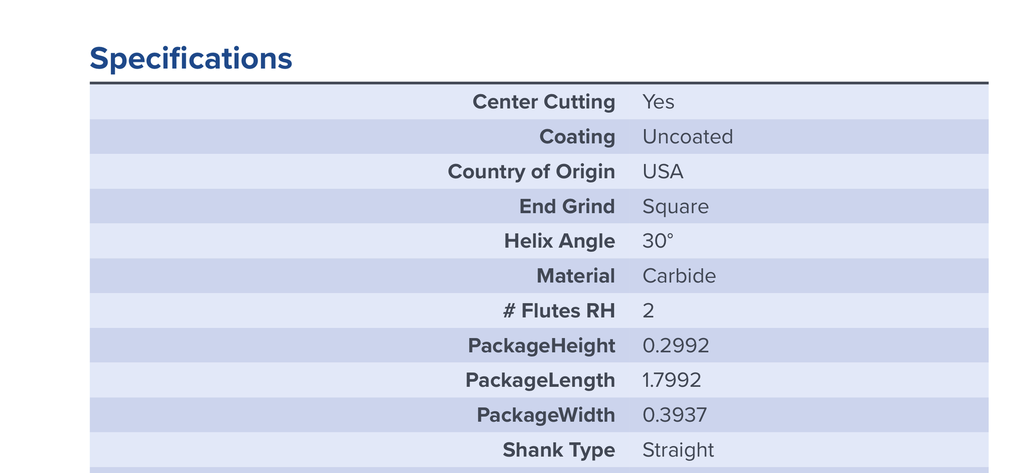Image resolution: width=1024 pixels, height=473 pixels.
Task: Select the PackageLength label
Action: coord(540,380)
